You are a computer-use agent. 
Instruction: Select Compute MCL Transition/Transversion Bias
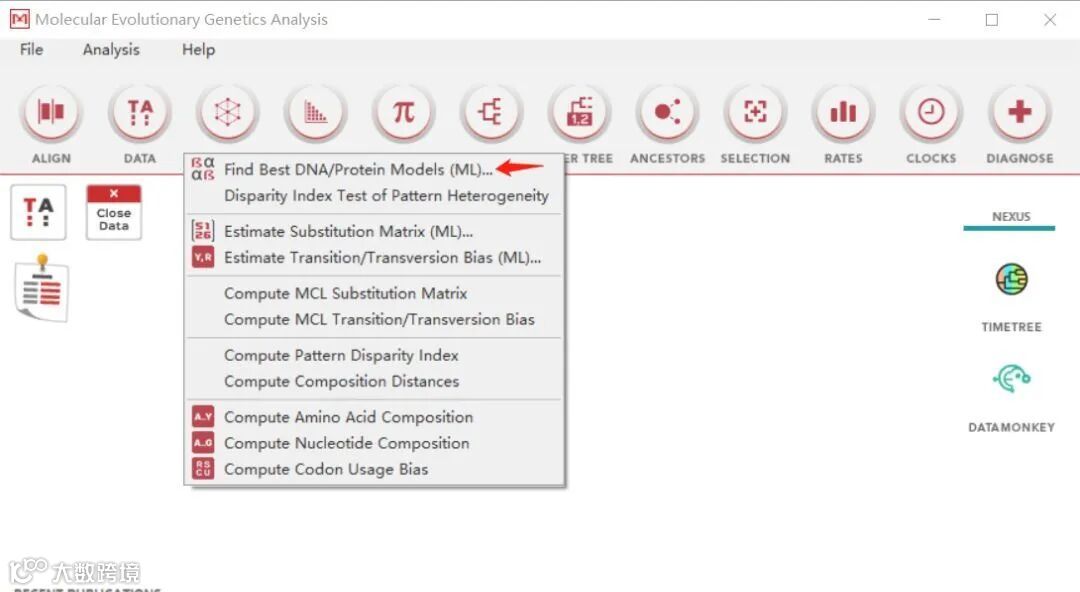[375, 320]
